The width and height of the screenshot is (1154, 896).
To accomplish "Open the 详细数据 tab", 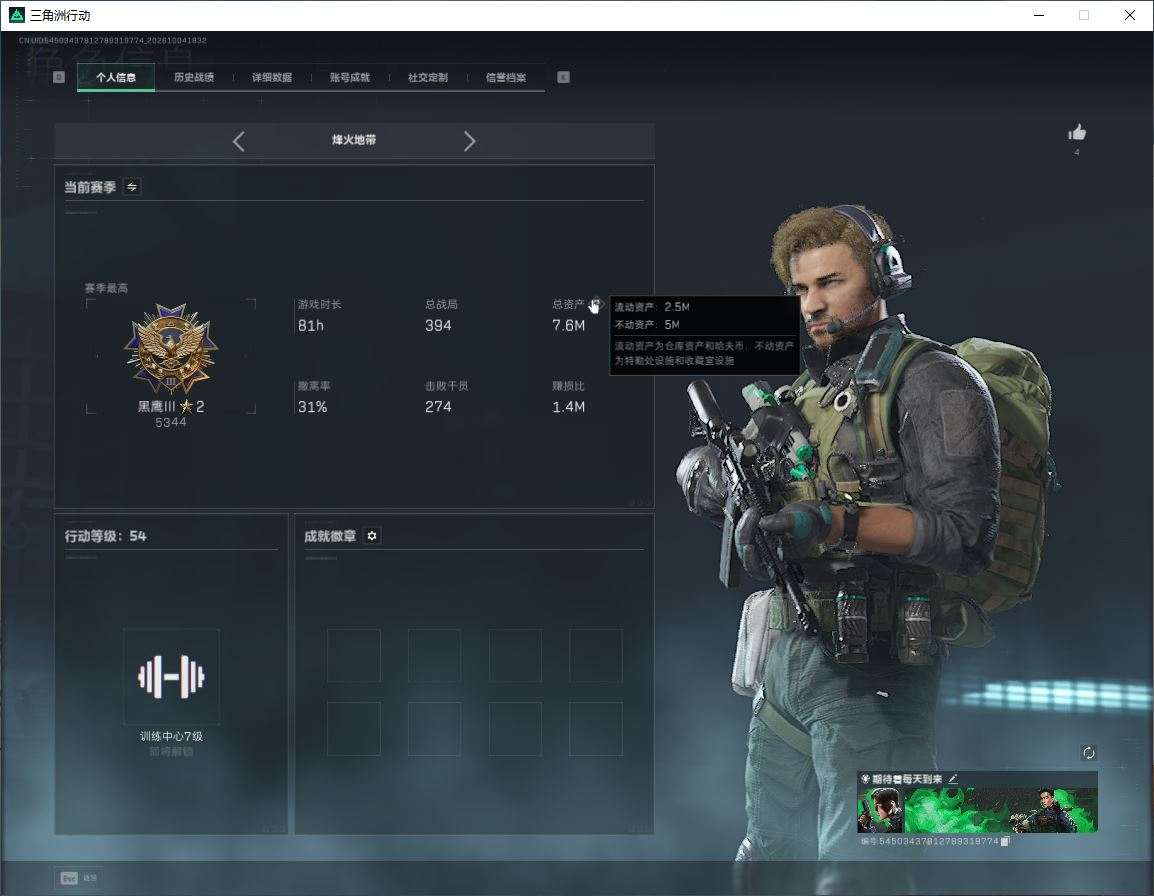I will (x=272, y=77).
